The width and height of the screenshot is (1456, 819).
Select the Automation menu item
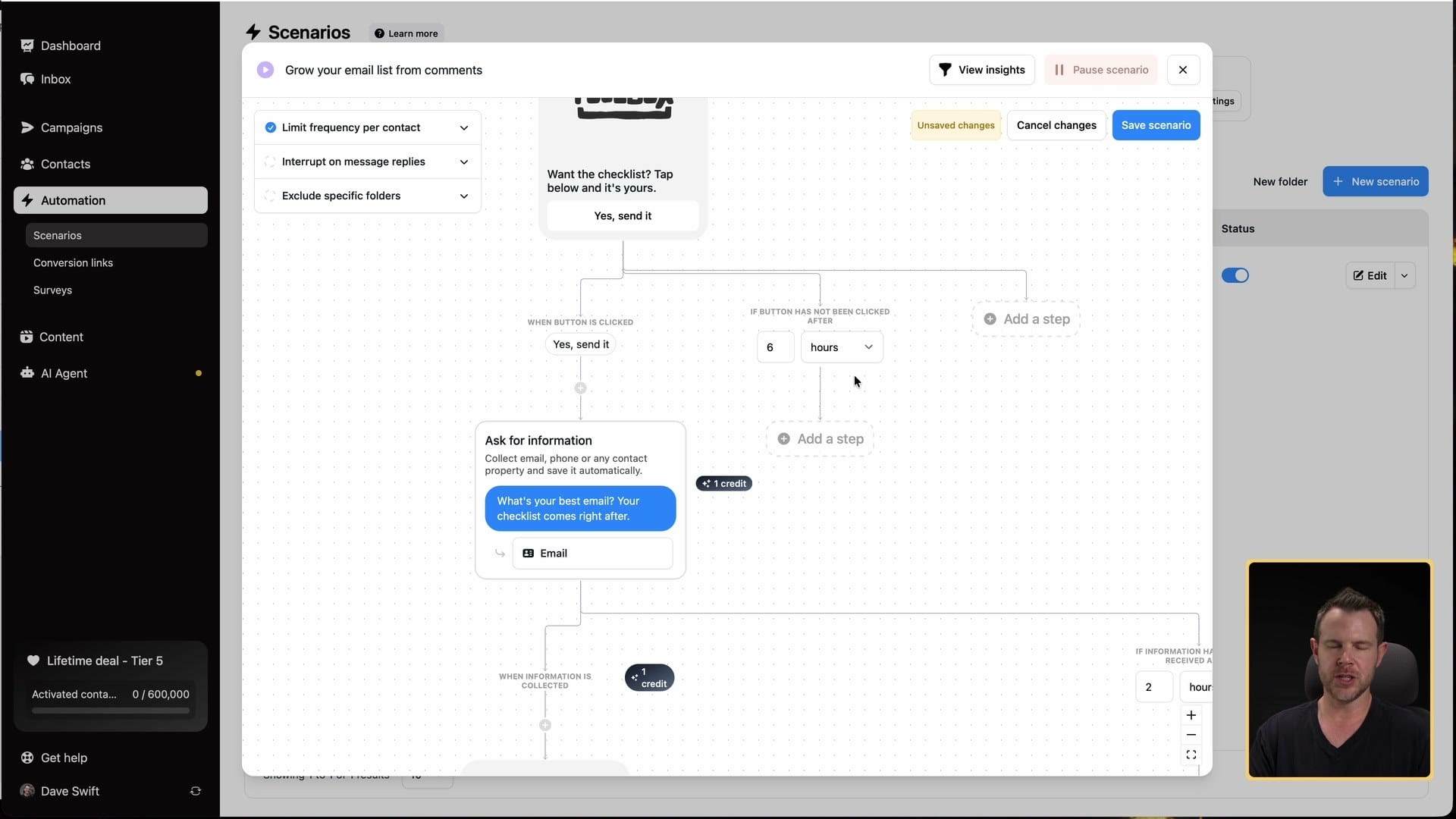(111, 200)
